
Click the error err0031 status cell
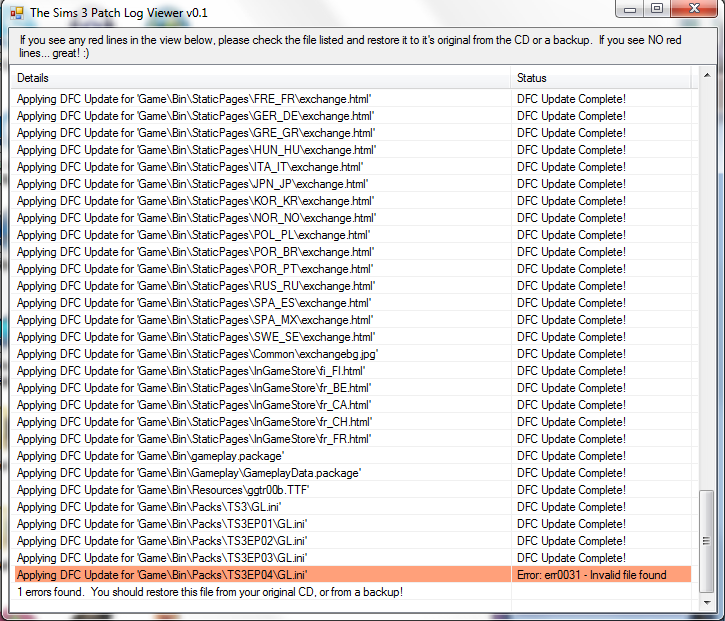(600, 575)
